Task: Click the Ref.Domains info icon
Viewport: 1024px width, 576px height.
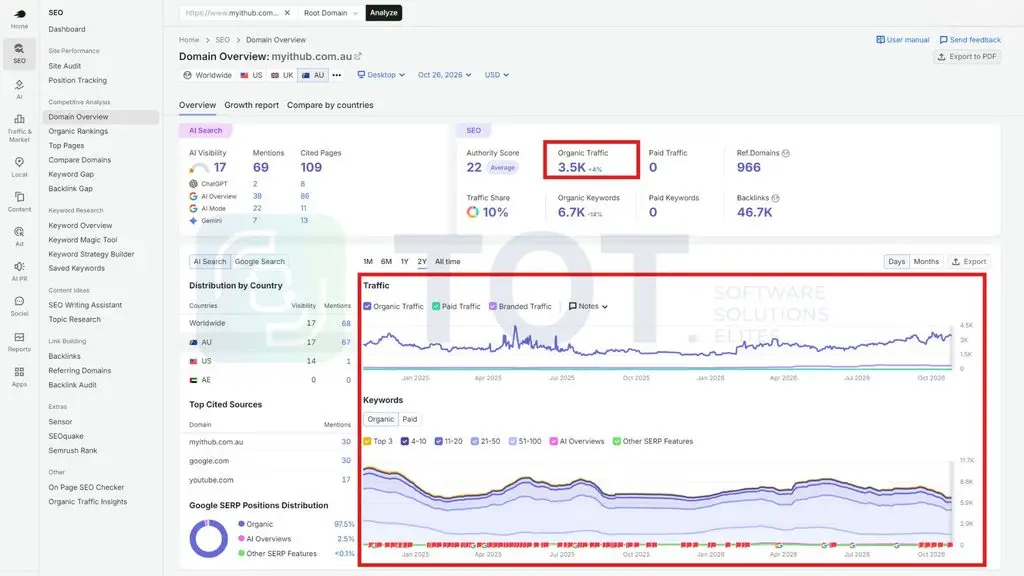Action: [x=786, y=153]
